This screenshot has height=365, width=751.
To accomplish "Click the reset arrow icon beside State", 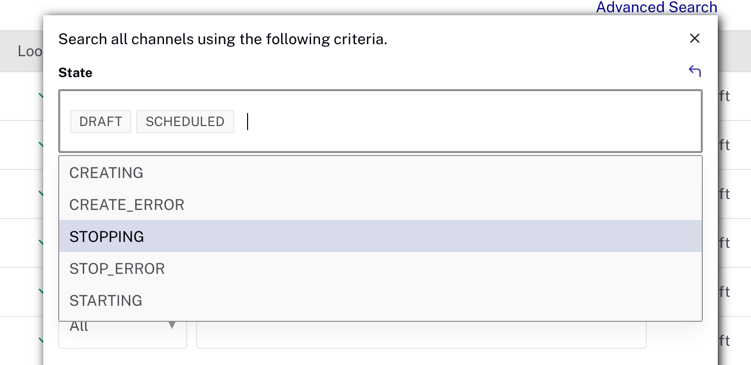I will point(694,71).
